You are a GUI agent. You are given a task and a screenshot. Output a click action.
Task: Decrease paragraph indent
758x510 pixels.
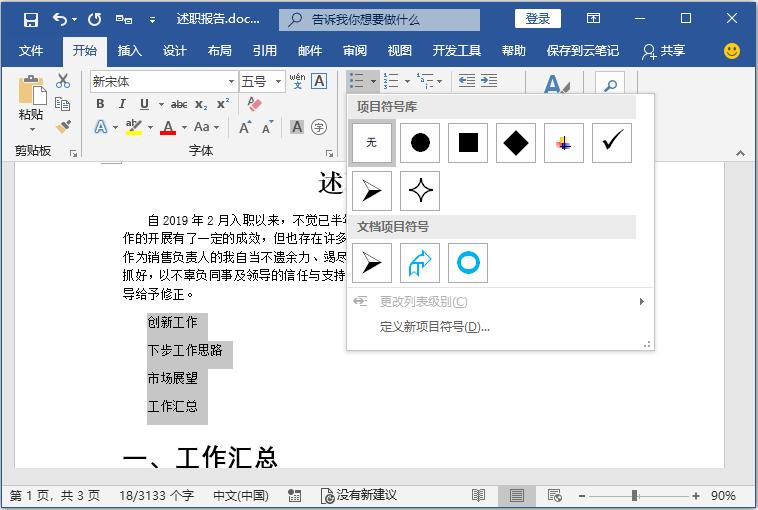pos(466,81)
